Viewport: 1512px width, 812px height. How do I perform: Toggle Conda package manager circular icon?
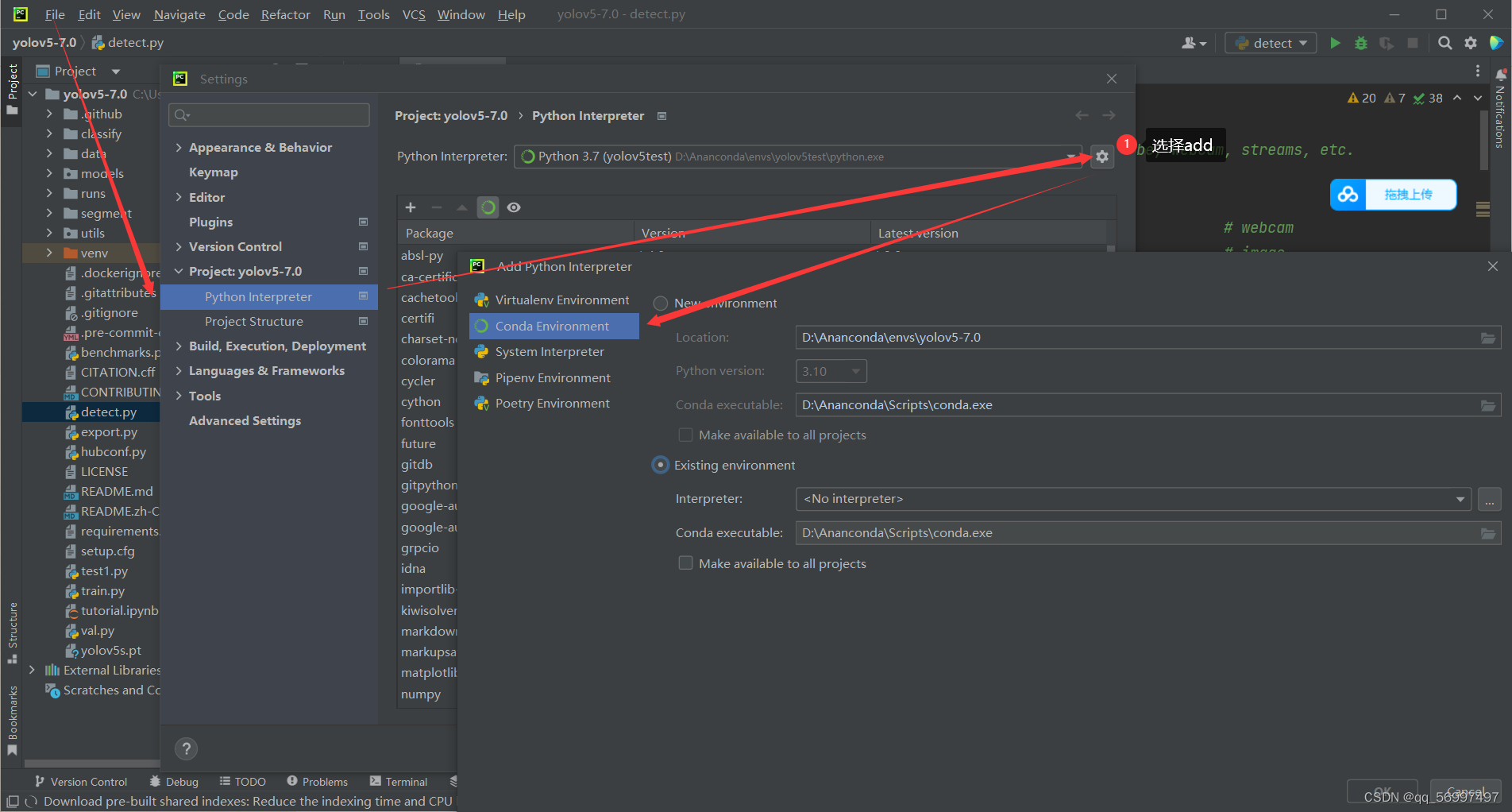(x=488, y=207)
